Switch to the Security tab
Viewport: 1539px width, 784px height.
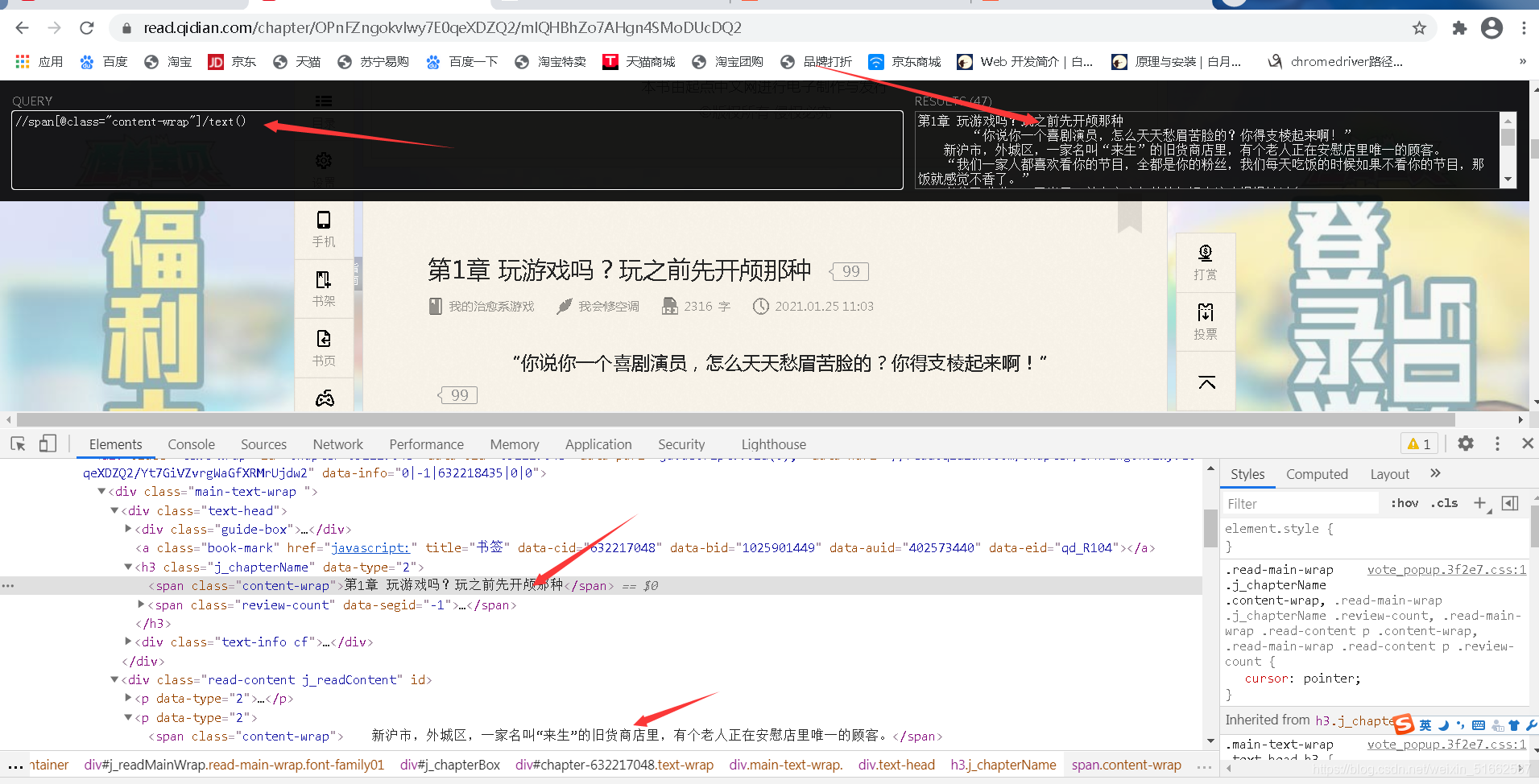[x=681, y=444]
